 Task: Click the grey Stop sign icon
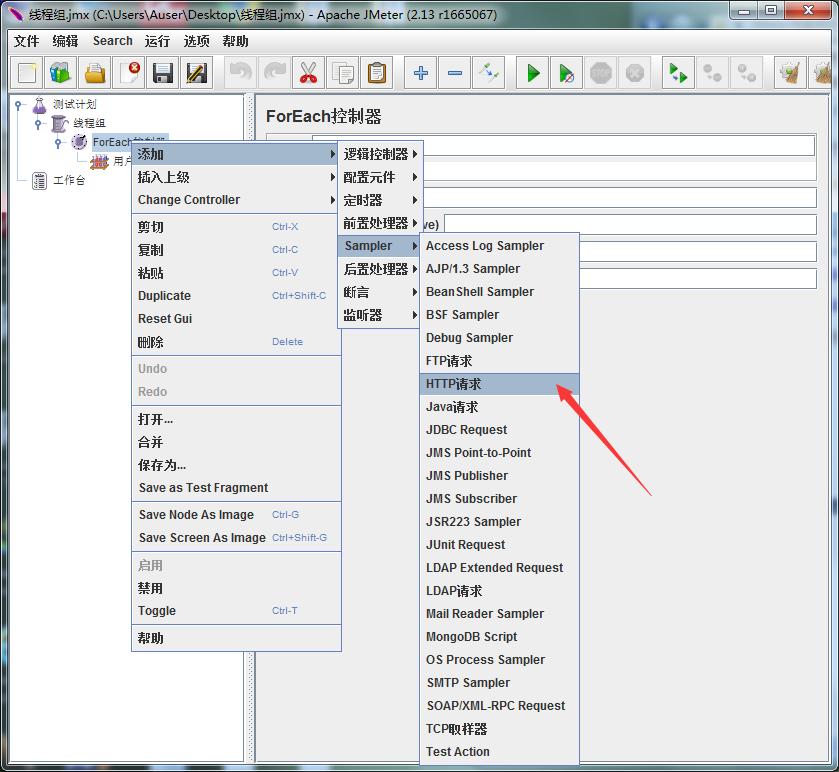[600, 73]
